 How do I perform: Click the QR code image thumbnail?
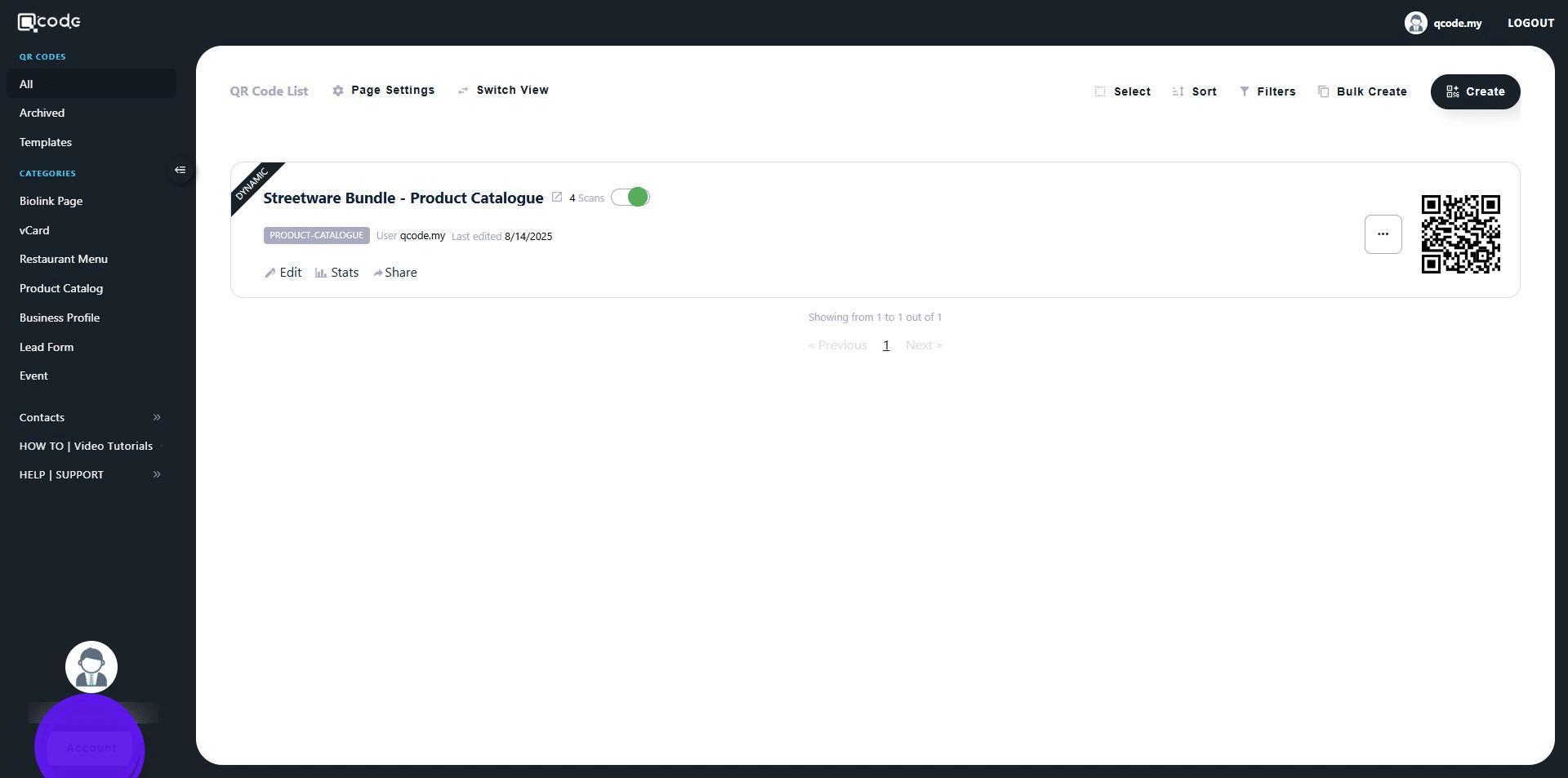[x=1460, y=234]
